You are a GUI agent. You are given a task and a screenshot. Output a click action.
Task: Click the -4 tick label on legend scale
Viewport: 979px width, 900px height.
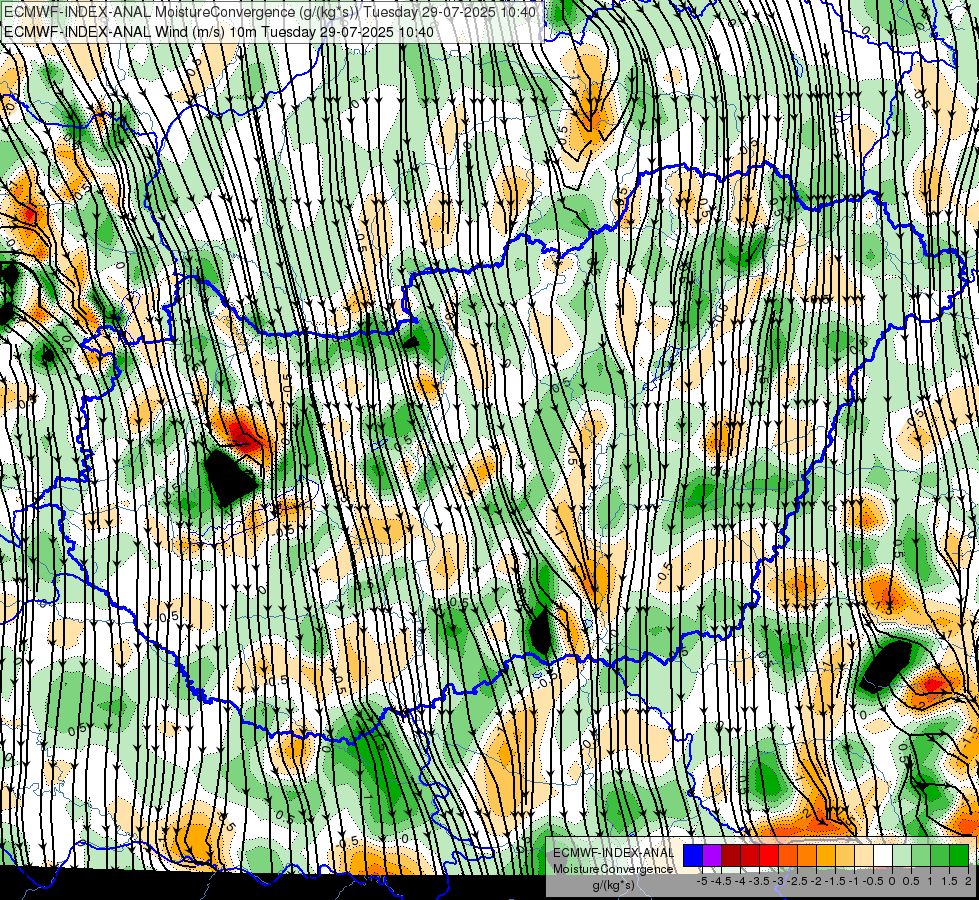coord(740,881)
